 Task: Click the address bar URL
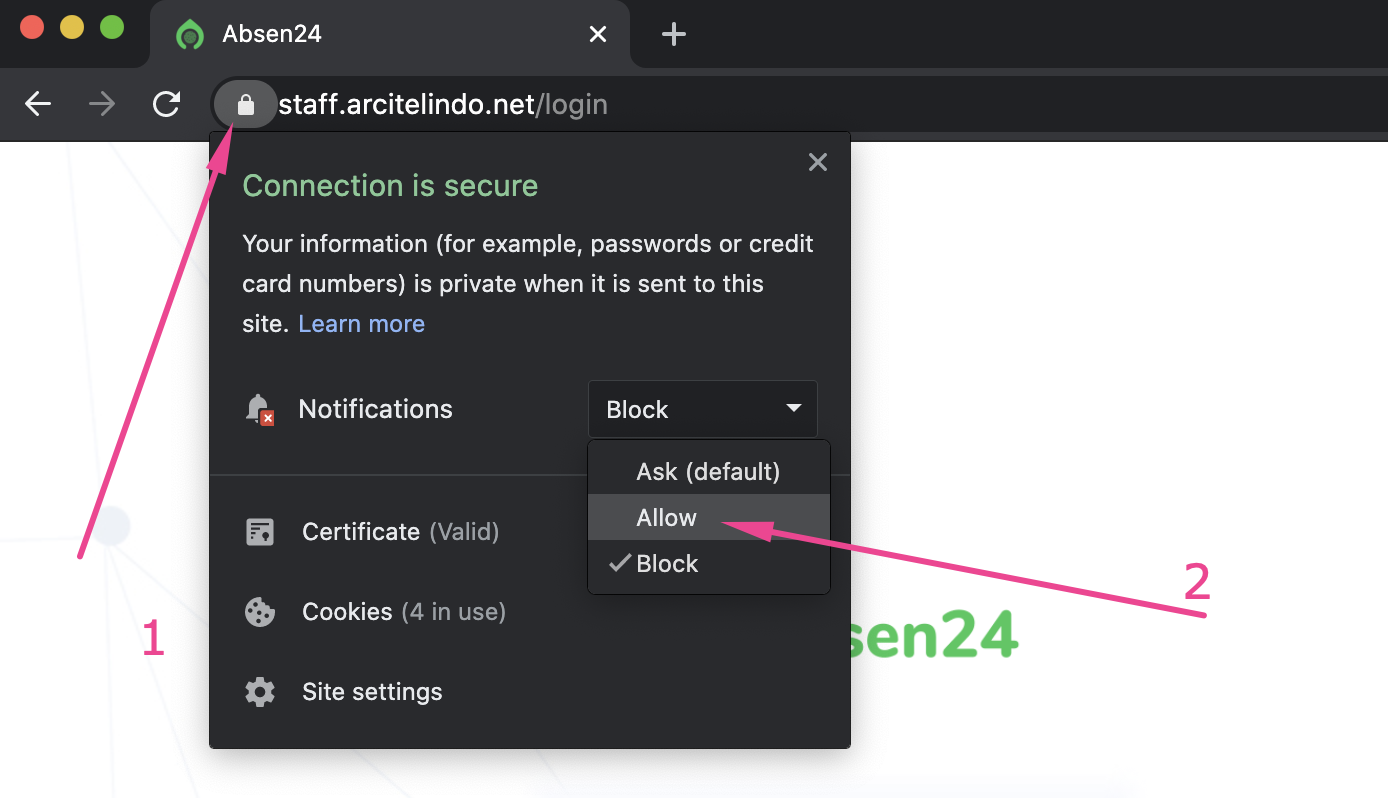(443, 104)
